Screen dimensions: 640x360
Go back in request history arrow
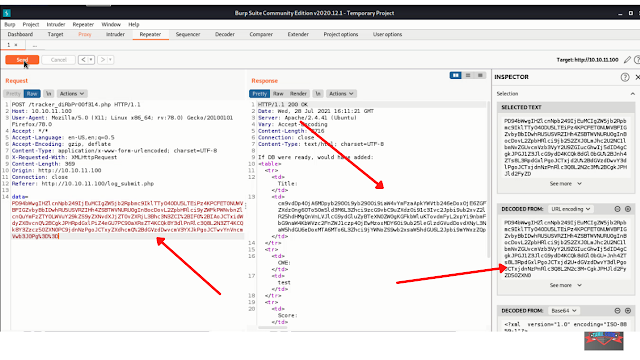(83, 60)
